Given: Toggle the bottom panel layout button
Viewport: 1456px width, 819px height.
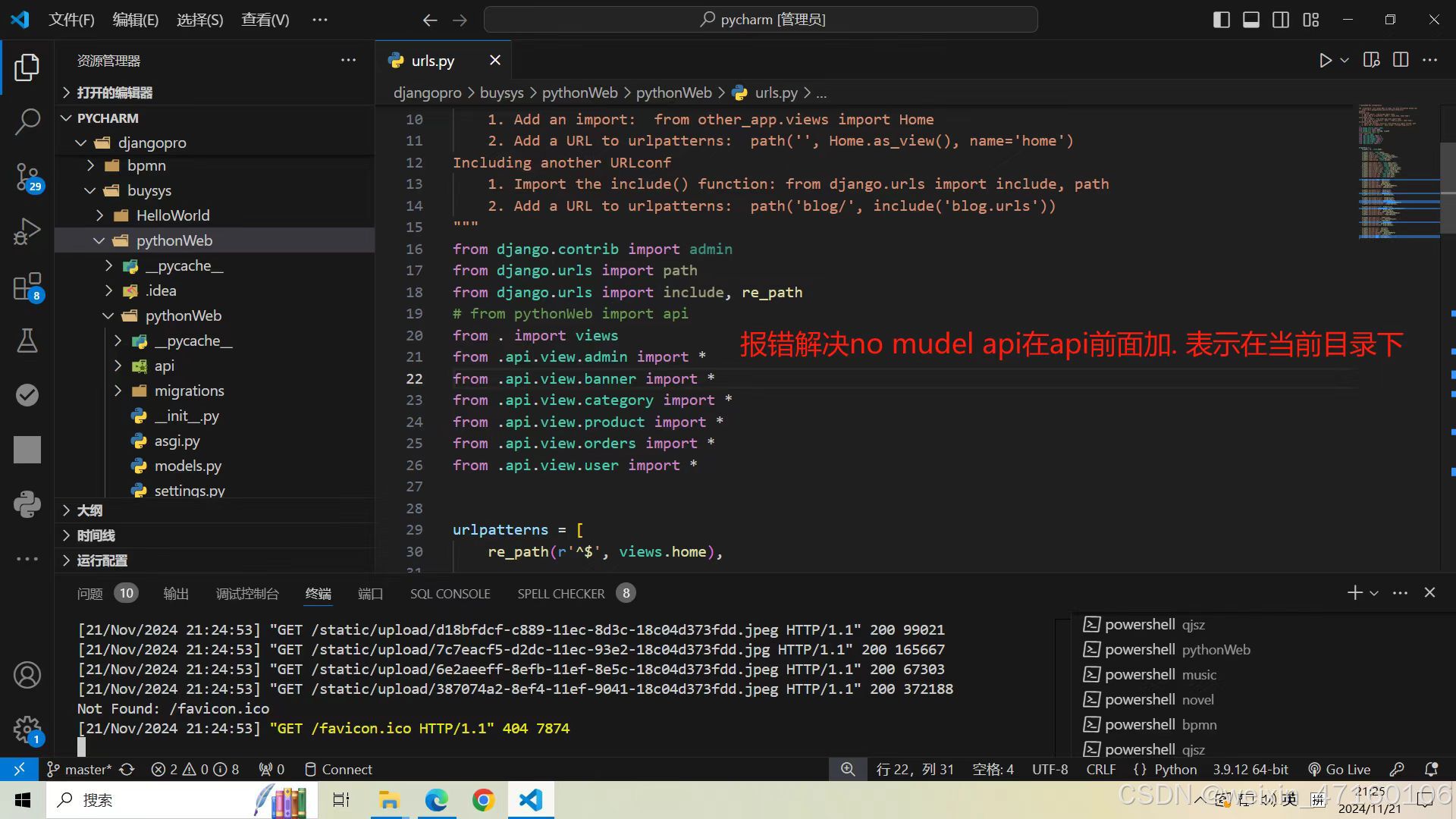Looking at the screenshot, I should pos(1251,20).
